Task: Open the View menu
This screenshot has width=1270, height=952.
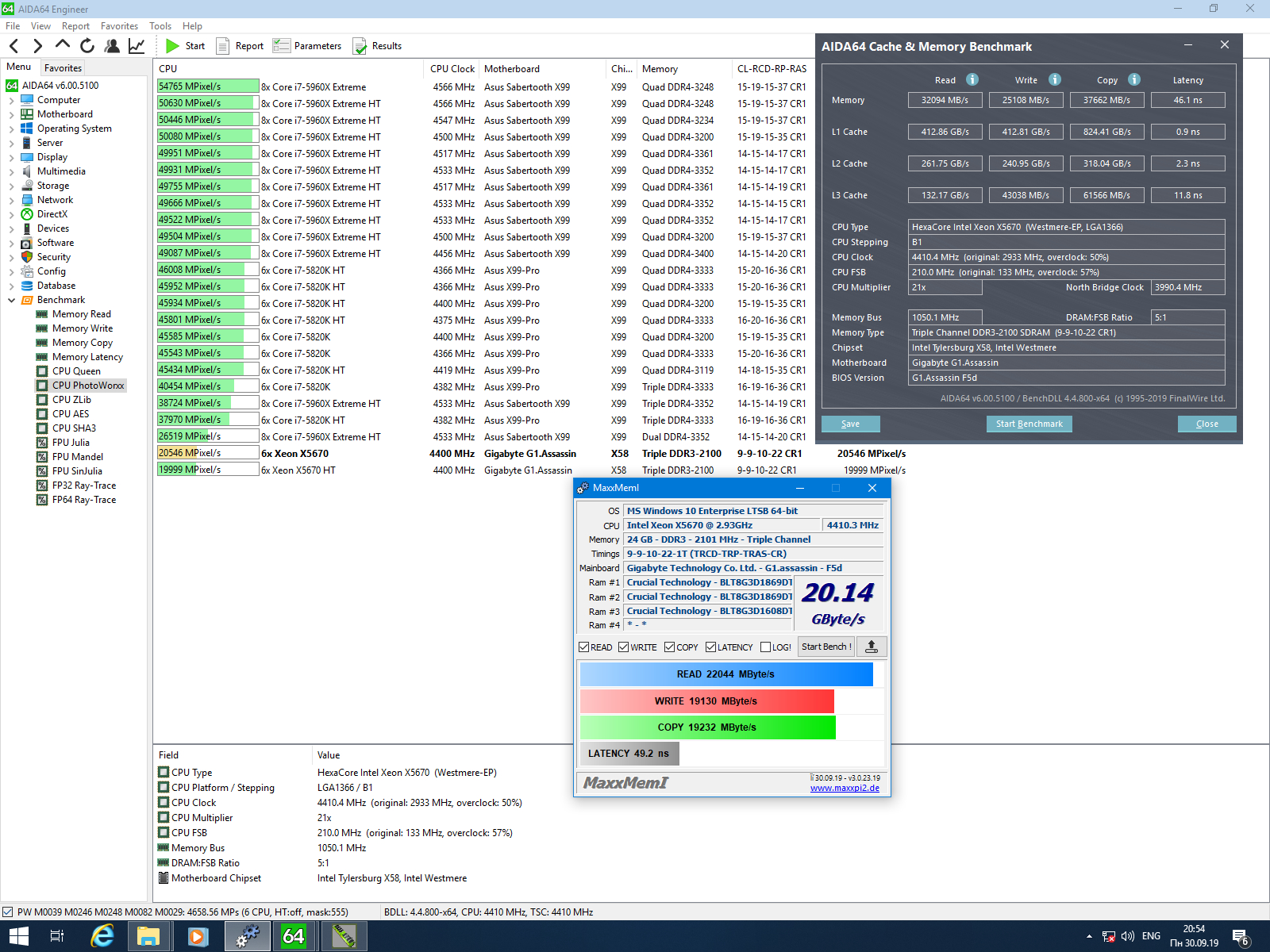Action: coord(40,26)
